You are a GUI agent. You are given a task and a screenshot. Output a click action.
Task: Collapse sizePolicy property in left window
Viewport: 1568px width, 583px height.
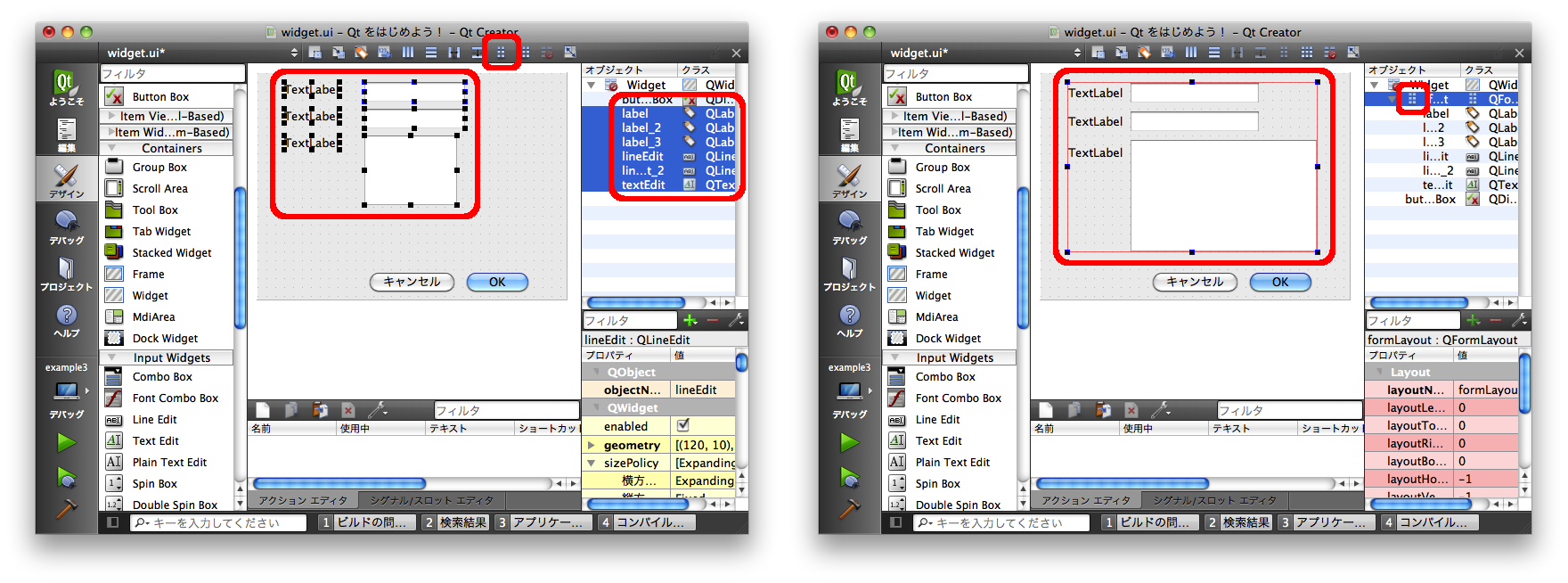coord(591,463)
